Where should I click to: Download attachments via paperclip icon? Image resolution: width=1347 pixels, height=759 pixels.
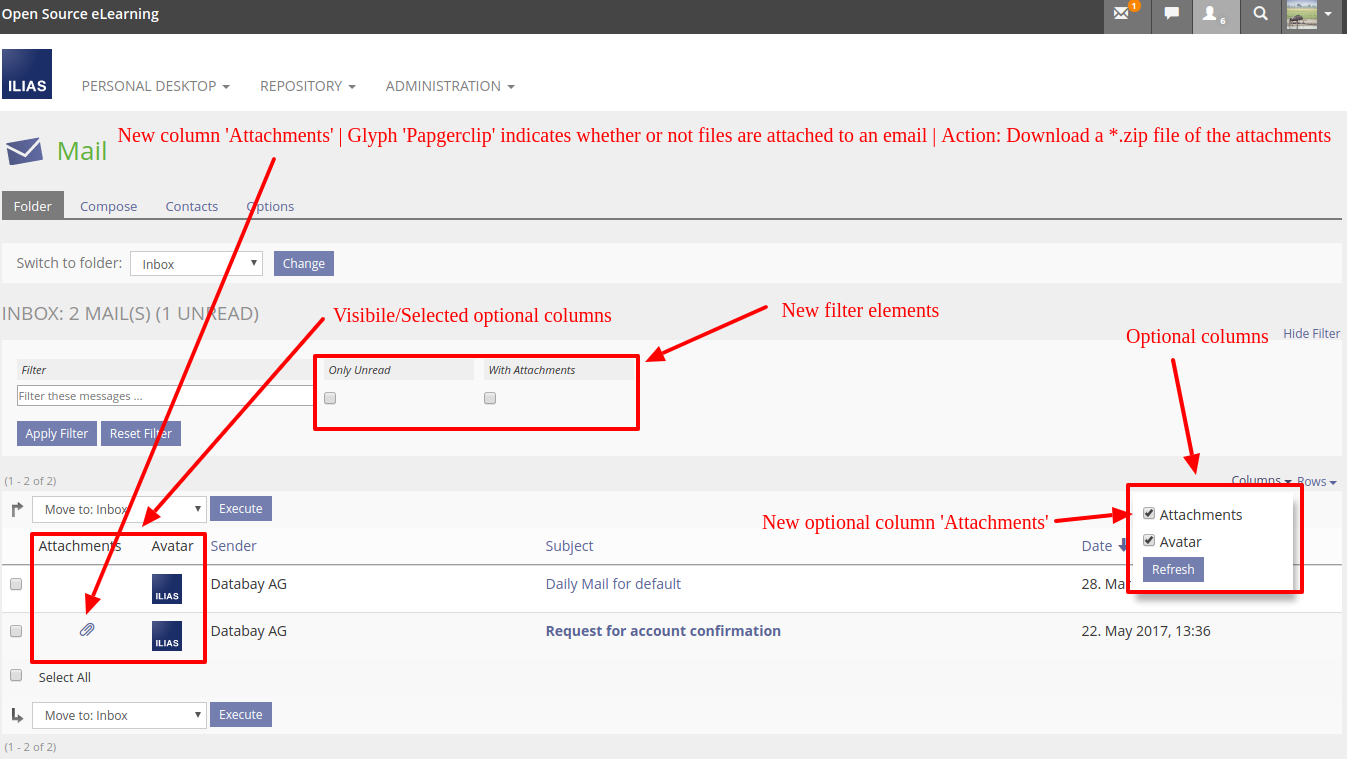[x=87, y=630]
